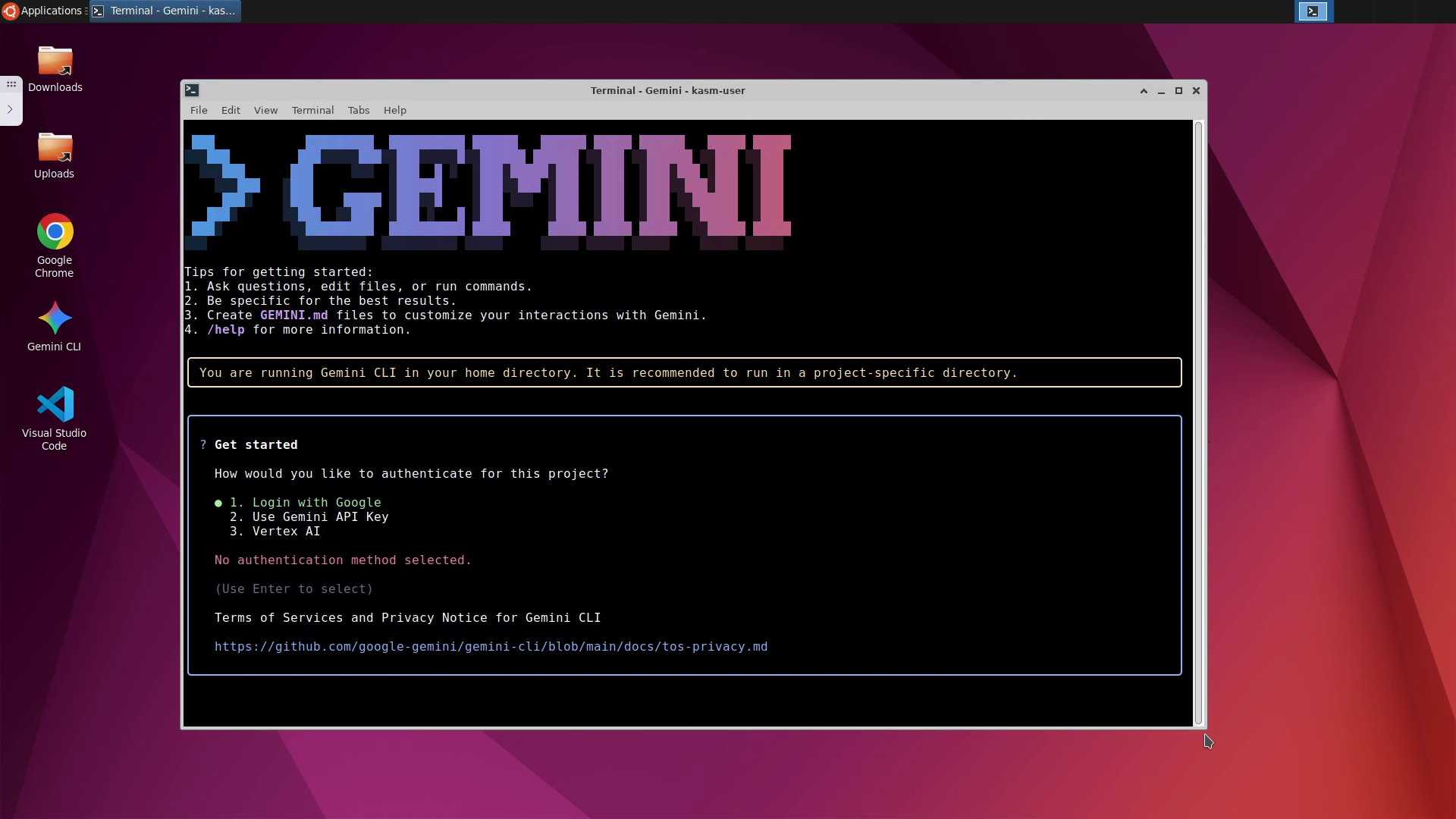
Task: Open Visual Studio Code desktop icon
Action: (54, 405)
